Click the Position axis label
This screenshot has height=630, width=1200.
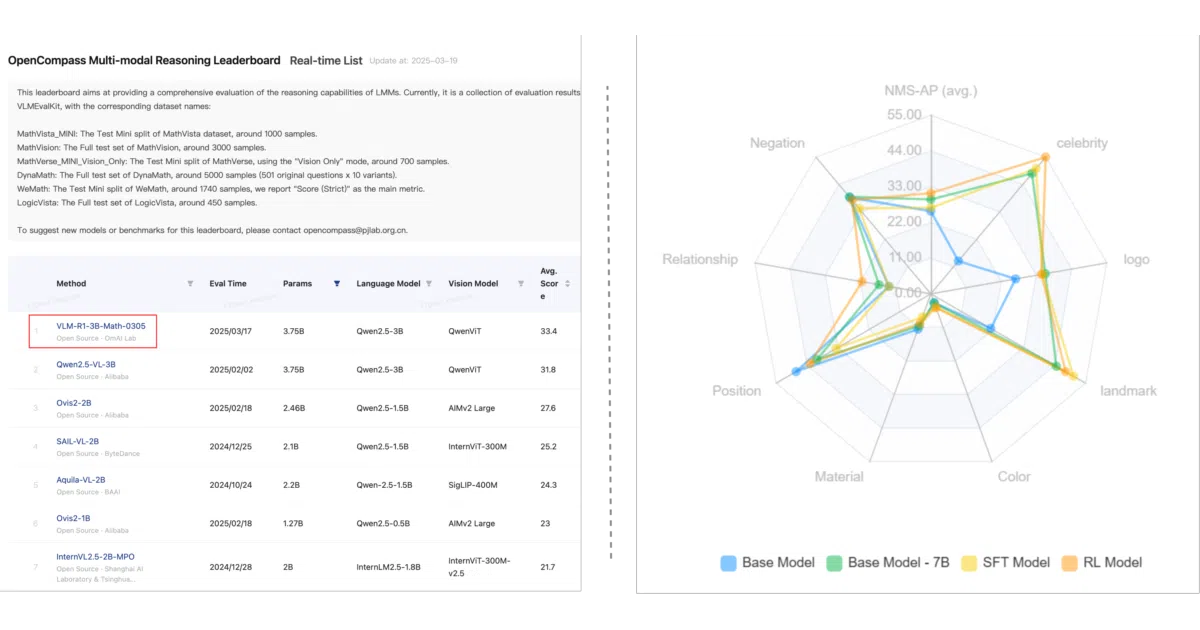click(x=736, y=390)
